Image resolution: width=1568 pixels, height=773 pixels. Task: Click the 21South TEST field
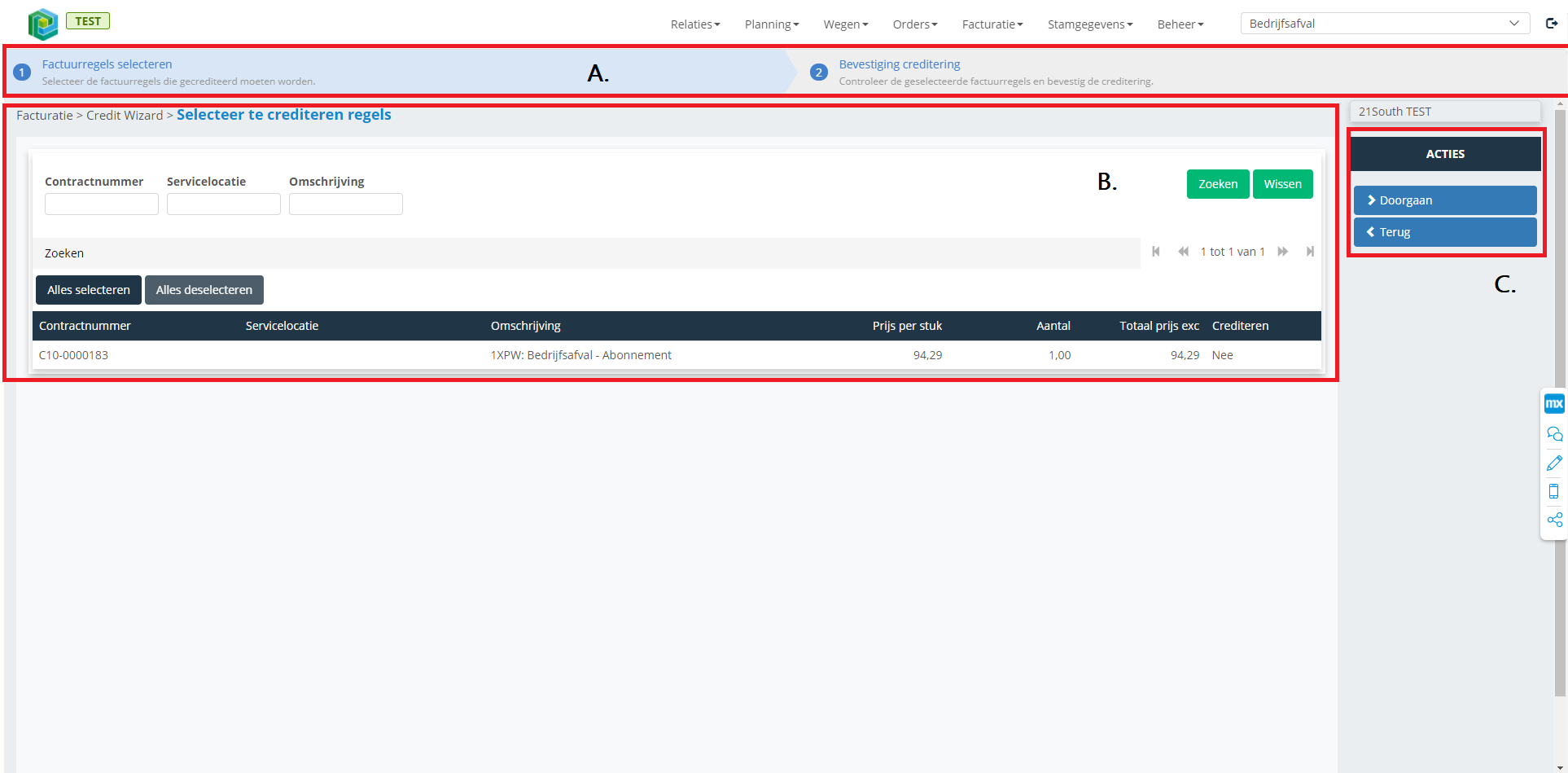[1445, 112]
